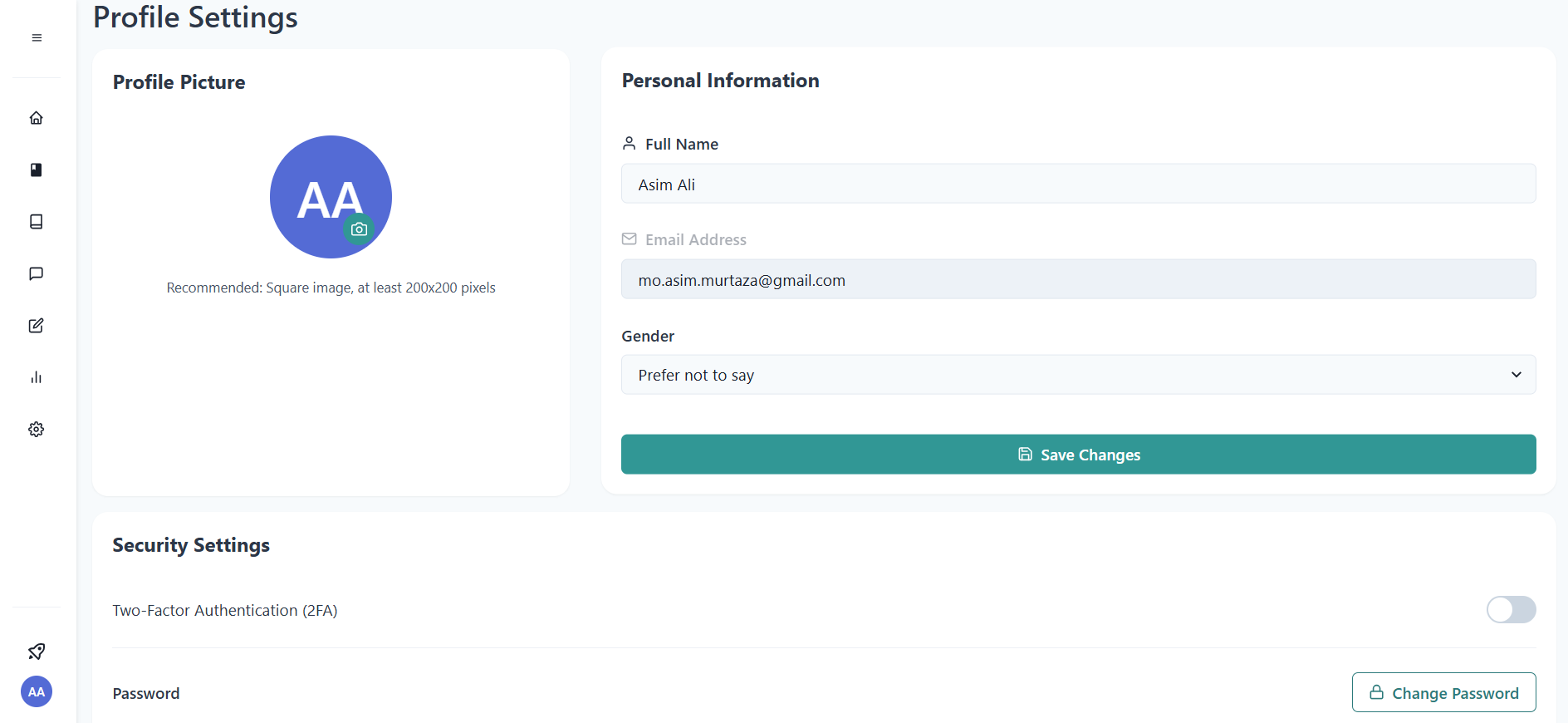Click the camera icon on profile picture
The width and height of the screenshot is (1568, 723).
click(359, 229)
